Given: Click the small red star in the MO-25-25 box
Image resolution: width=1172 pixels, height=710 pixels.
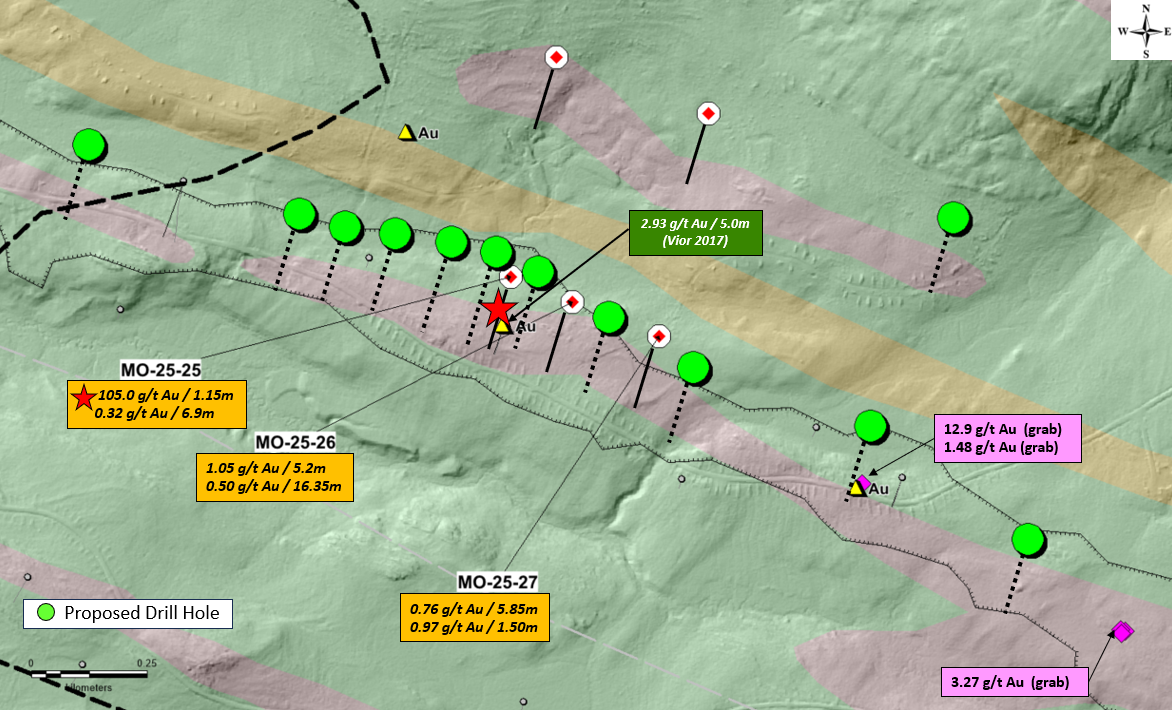Looking at the screenshot, I should (x=83, y=396).
